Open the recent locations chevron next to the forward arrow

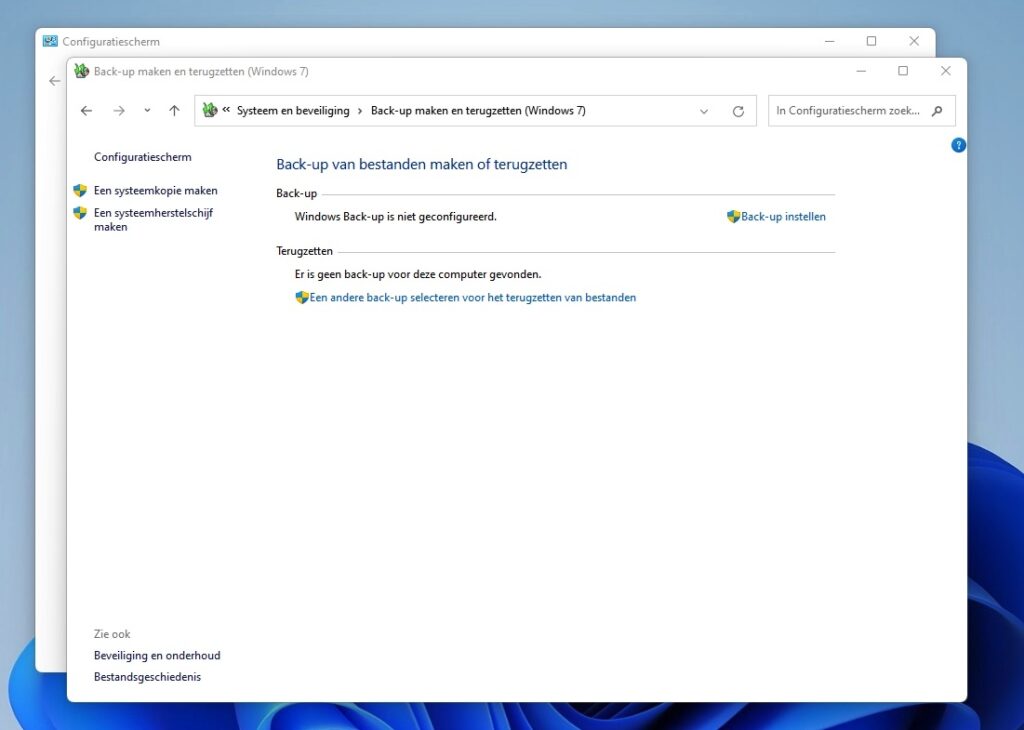tap(147, 110)
